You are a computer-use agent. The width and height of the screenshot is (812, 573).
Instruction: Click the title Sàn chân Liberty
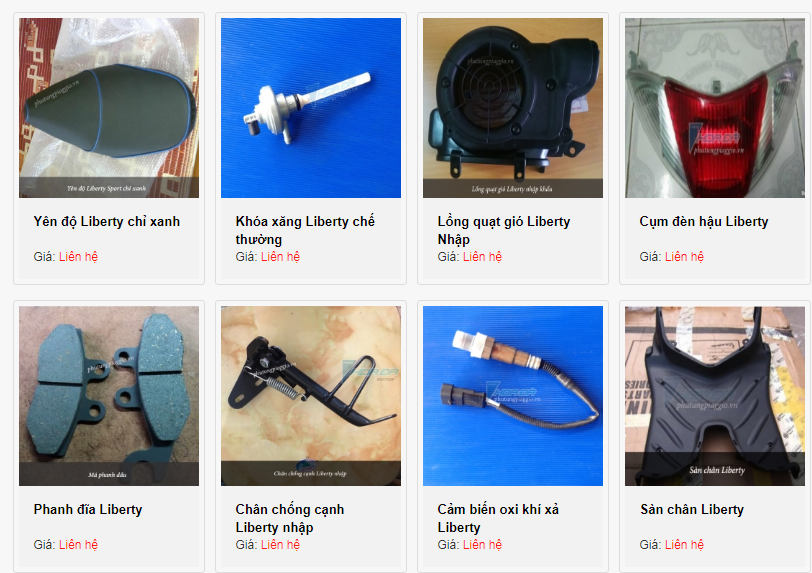(x=692, y=510)
